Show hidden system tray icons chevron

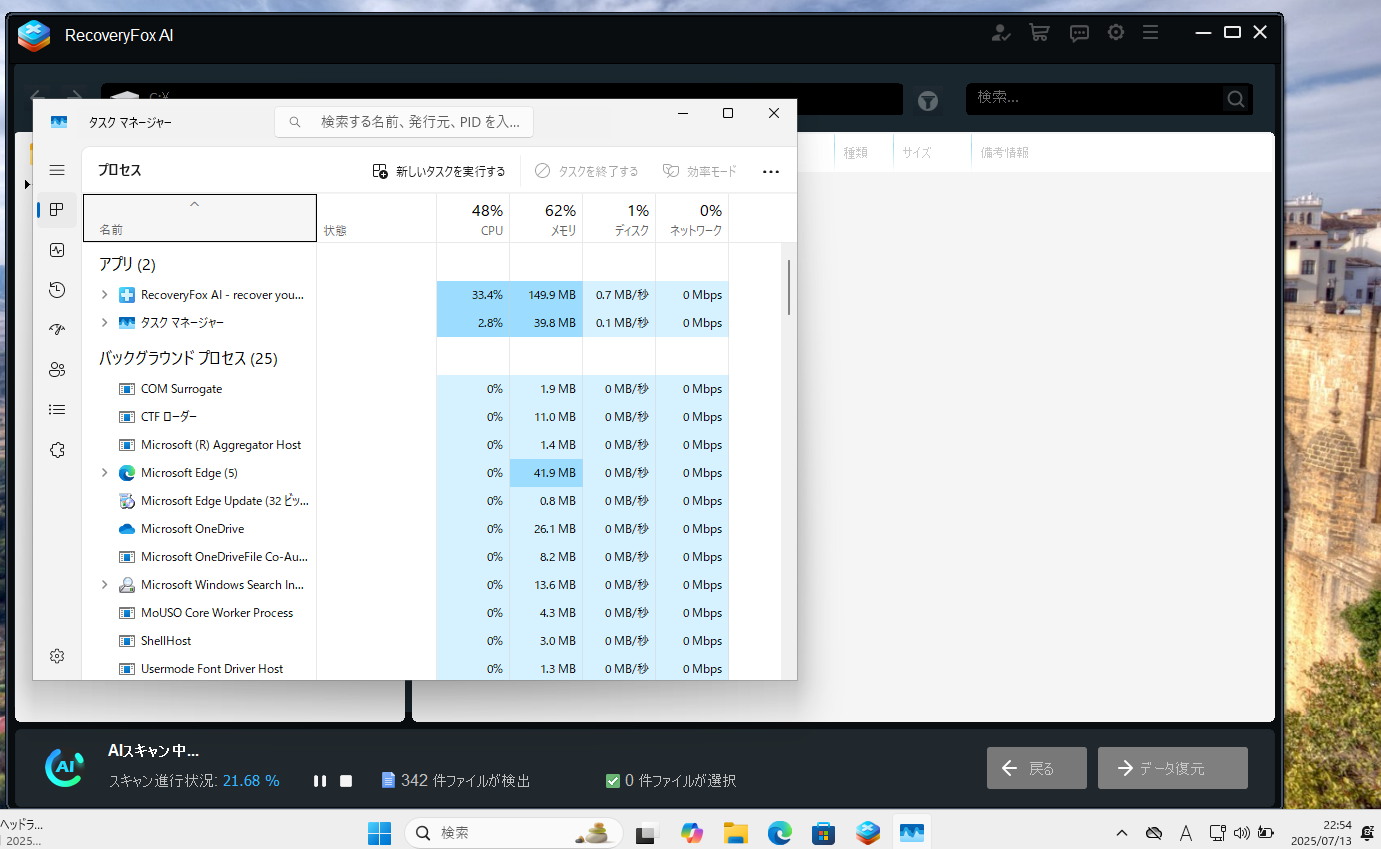pos(1122,832)
